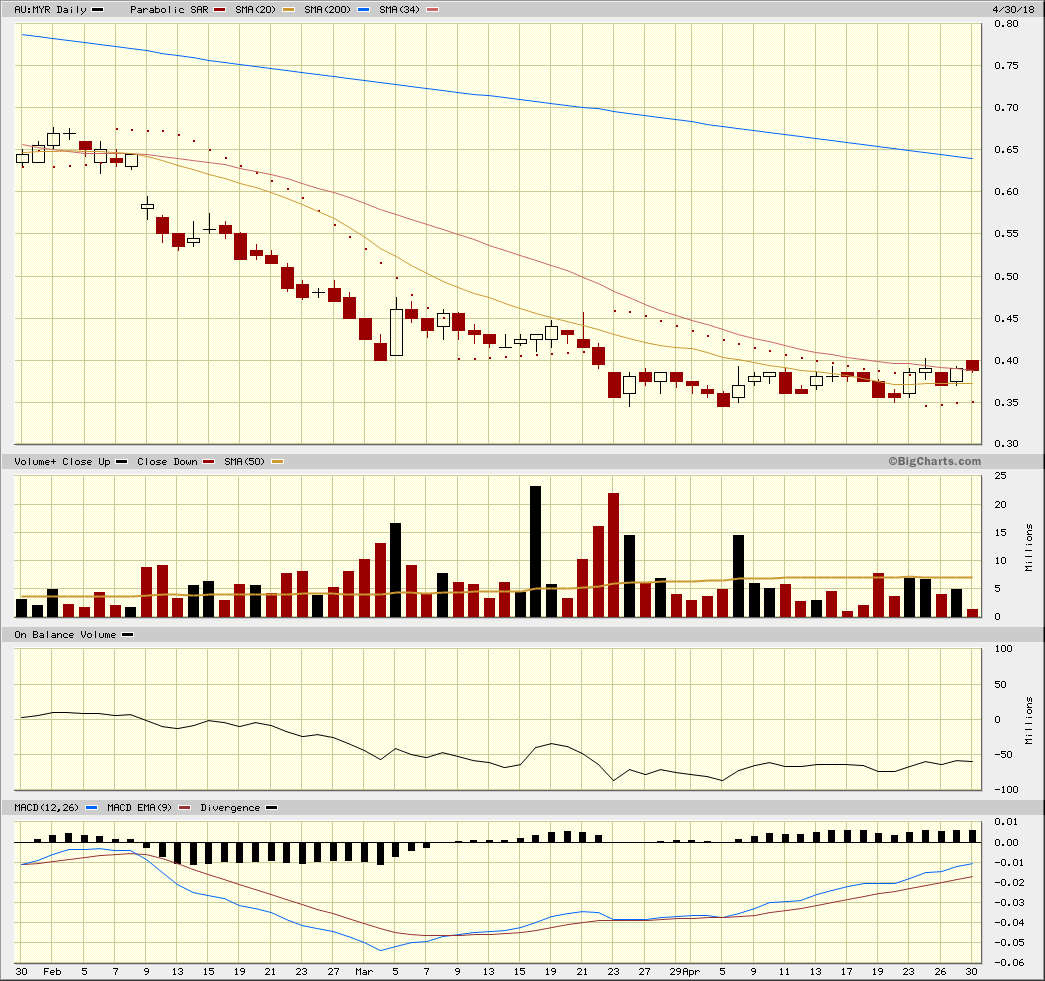This screenshot has width=1045, height=981.
Task: Click the 25 volume axis label
Action: point(1000,476)
